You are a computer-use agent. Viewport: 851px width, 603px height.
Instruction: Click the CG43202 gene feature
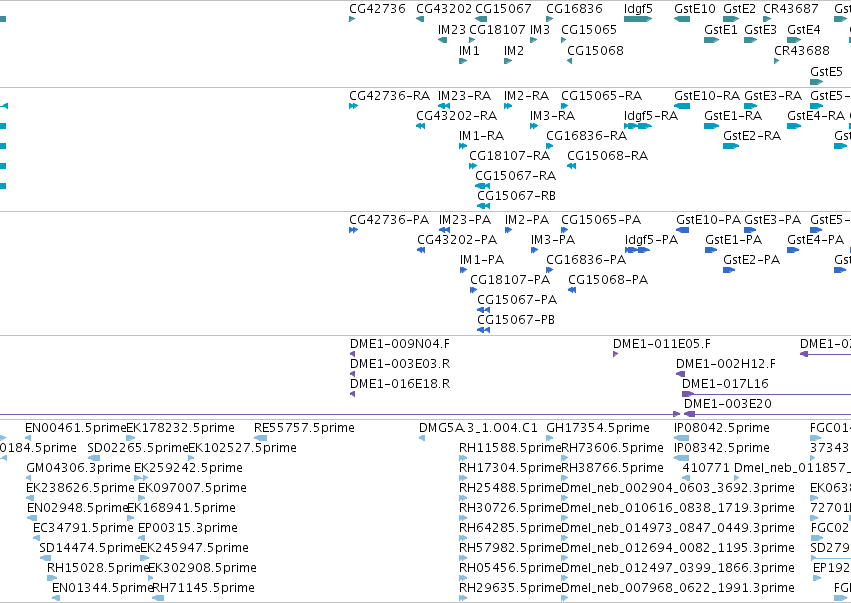tap(420, 19)
